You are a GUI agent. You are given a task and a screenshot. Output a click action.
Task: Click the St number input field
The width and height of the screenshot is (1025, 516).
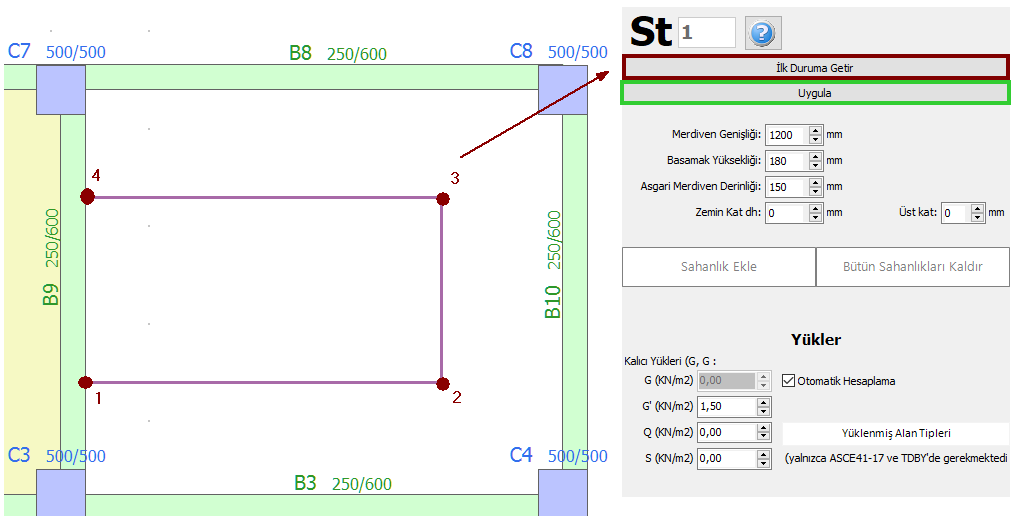706,33
